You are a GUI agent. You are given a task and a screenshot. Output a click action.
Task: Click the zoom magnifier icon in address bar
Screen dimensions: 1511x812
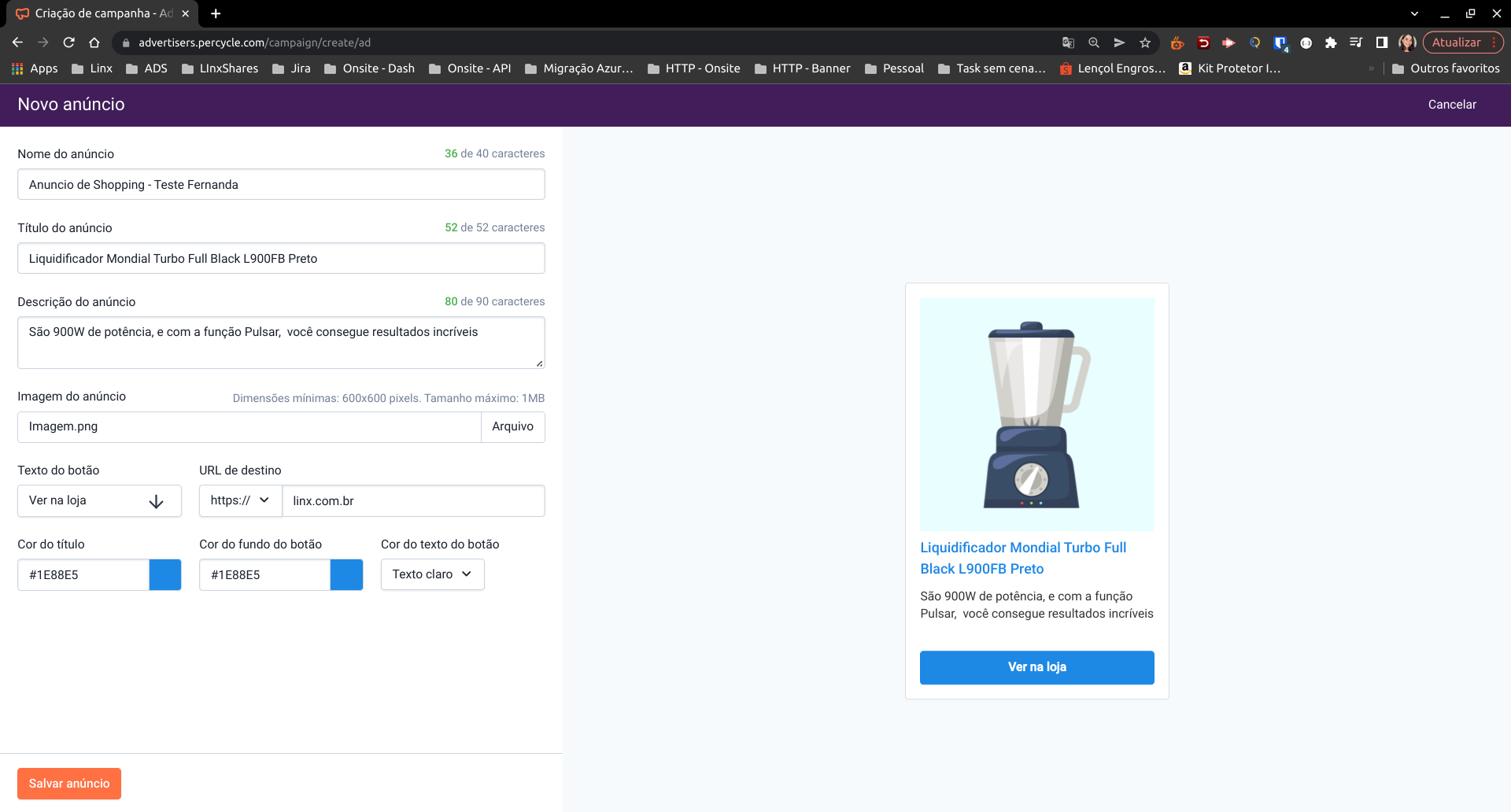[1094, 42]
